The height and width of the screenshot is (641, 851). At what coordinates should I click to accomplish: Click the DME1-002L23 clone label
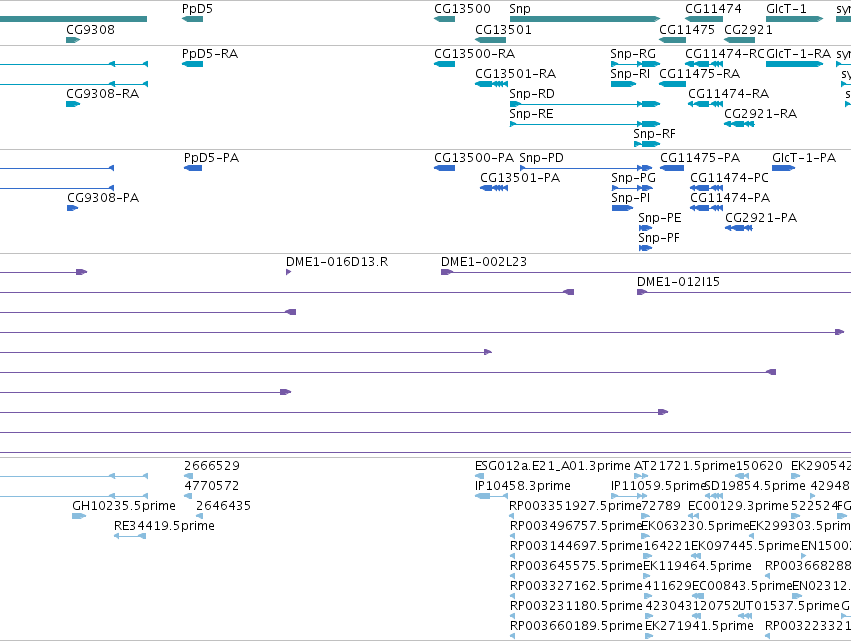[484, 262]
